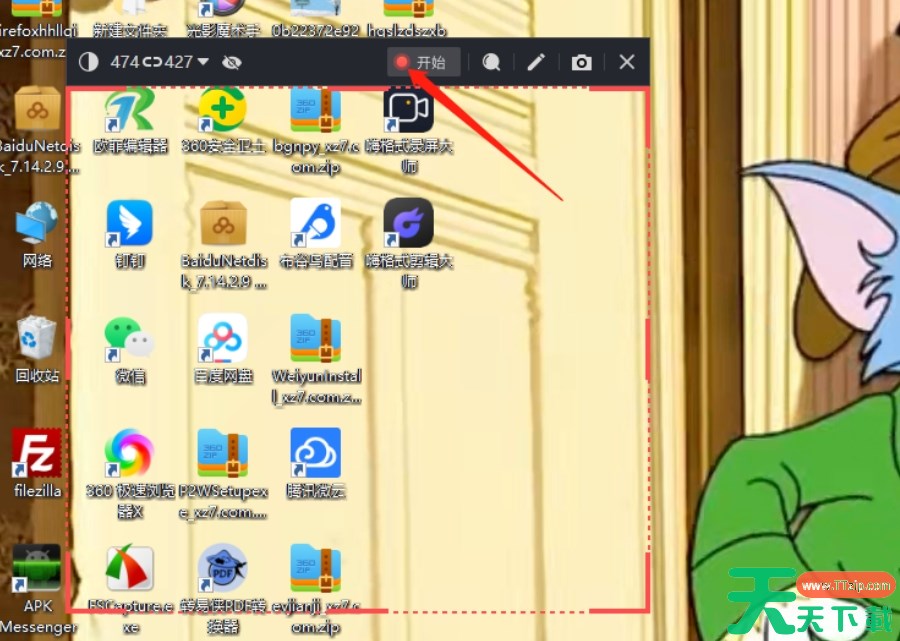
Task: Click the 474 width value
Action: (x=125, y=61)
